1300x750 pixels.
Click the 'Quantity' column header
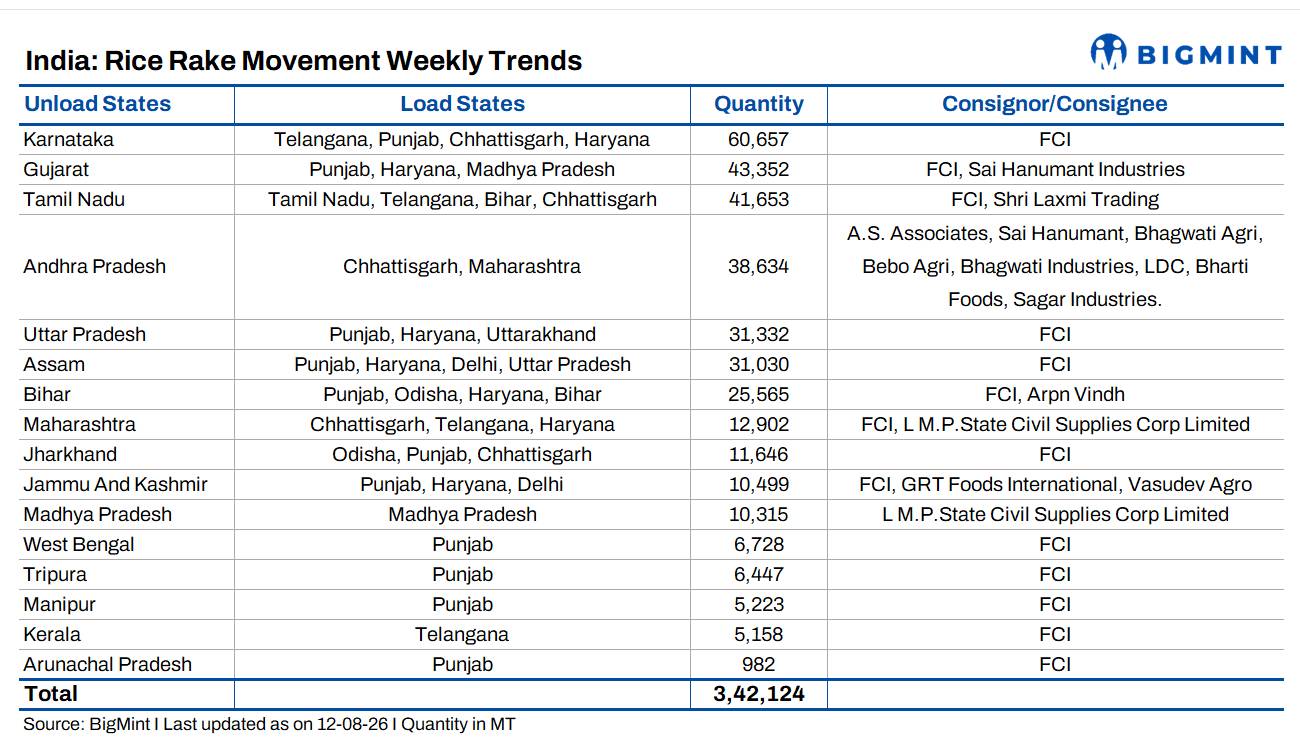[x=759, y=104]
